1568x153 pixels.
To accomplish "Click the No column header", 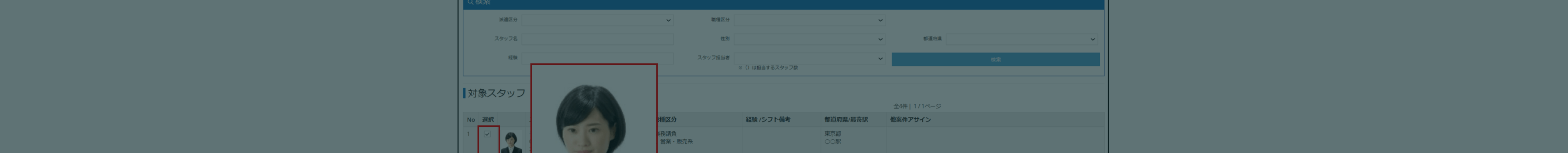I will [470, 120].
